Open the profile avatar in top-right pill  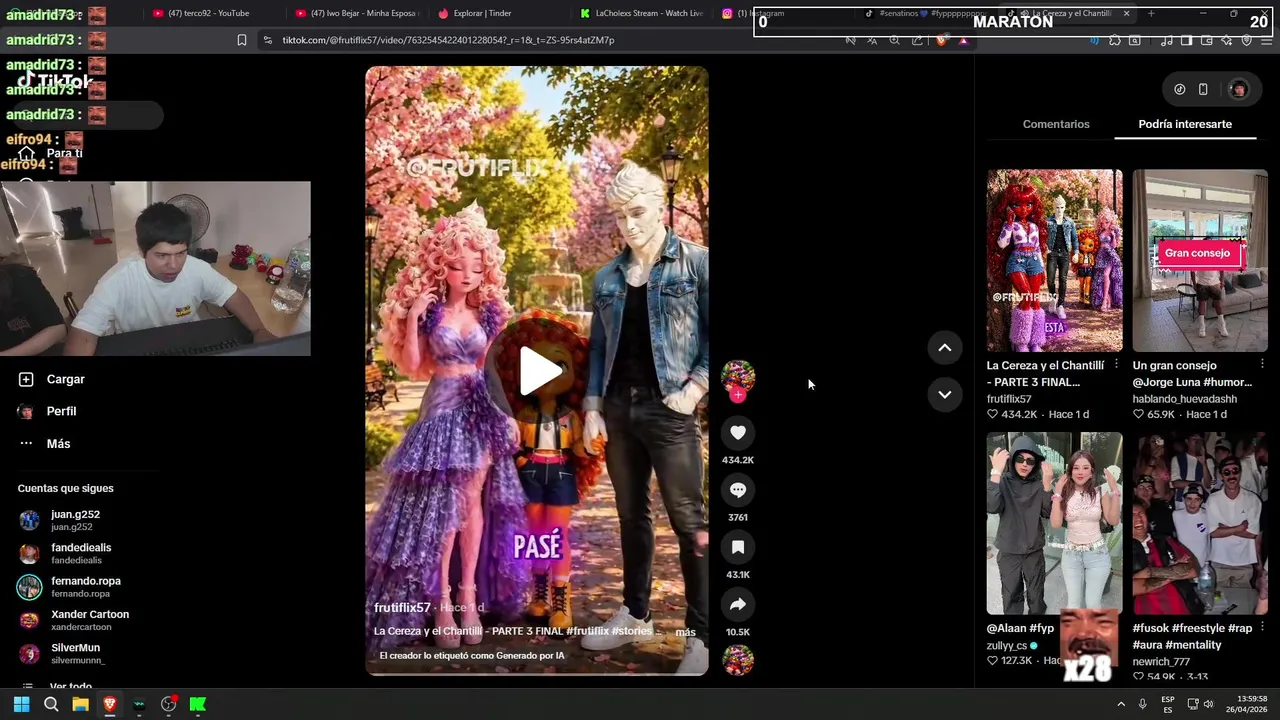tap(1239, 89)
